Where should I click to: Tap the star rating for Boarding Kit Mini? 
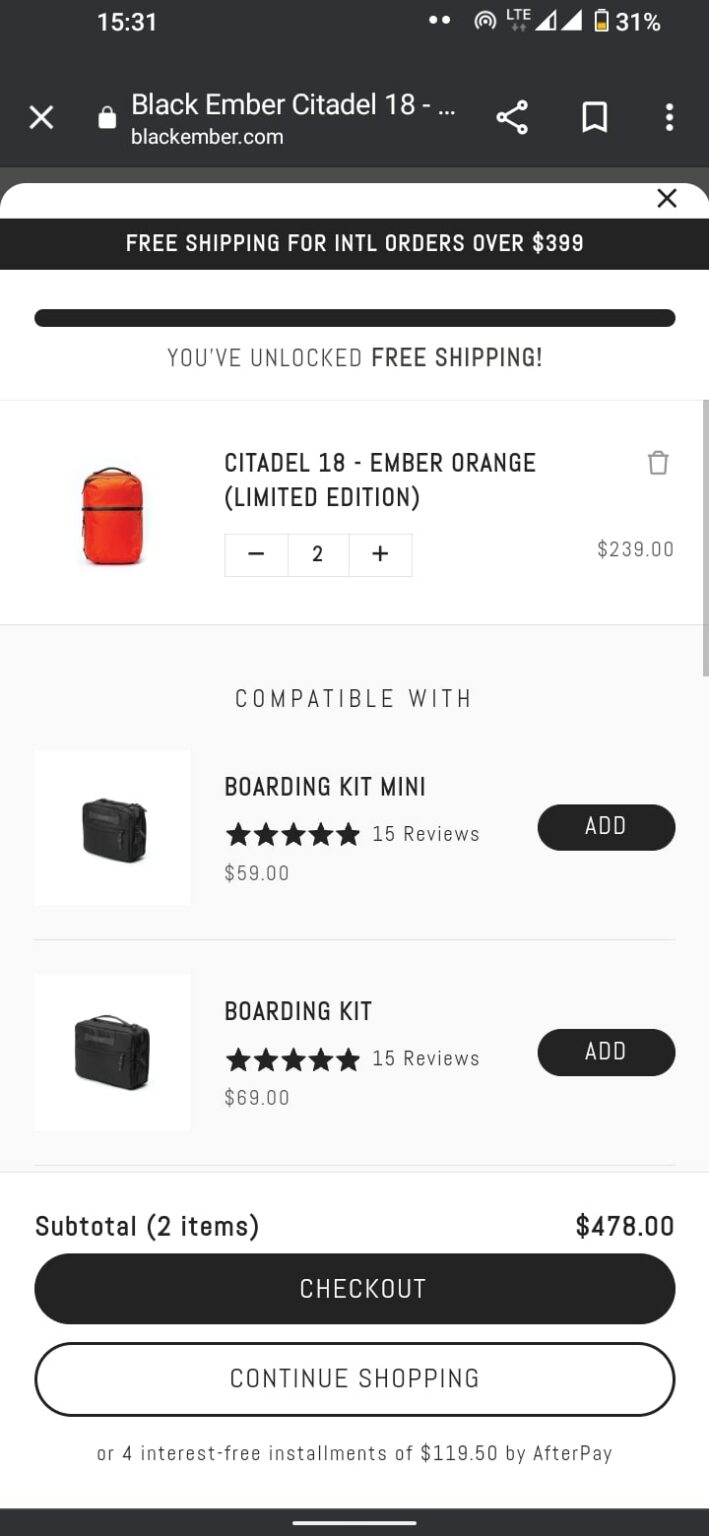click(x=292, y=833)
